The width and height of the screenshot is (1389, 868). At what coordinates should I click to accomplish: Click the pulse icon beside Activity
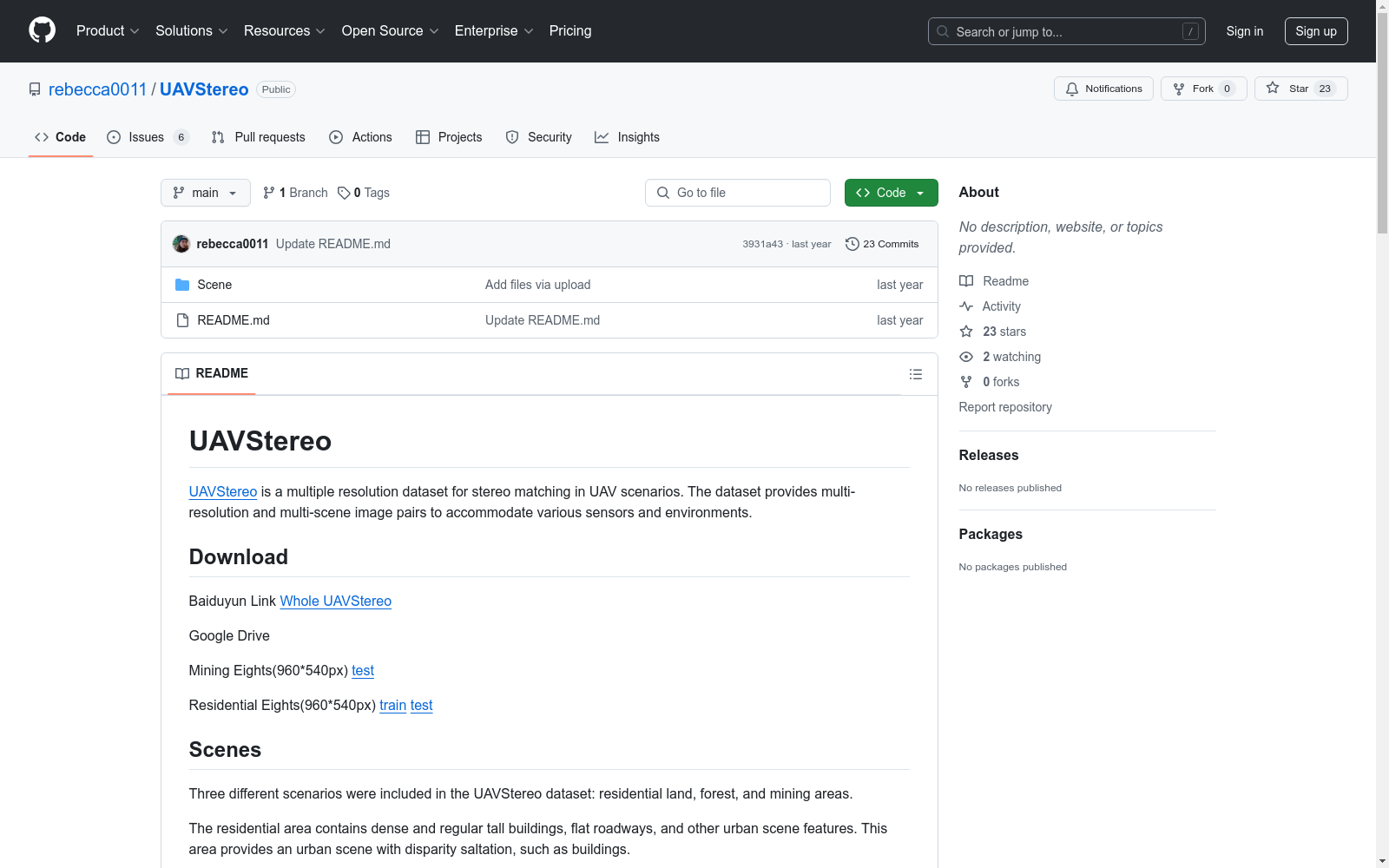[x=966, y=306]
